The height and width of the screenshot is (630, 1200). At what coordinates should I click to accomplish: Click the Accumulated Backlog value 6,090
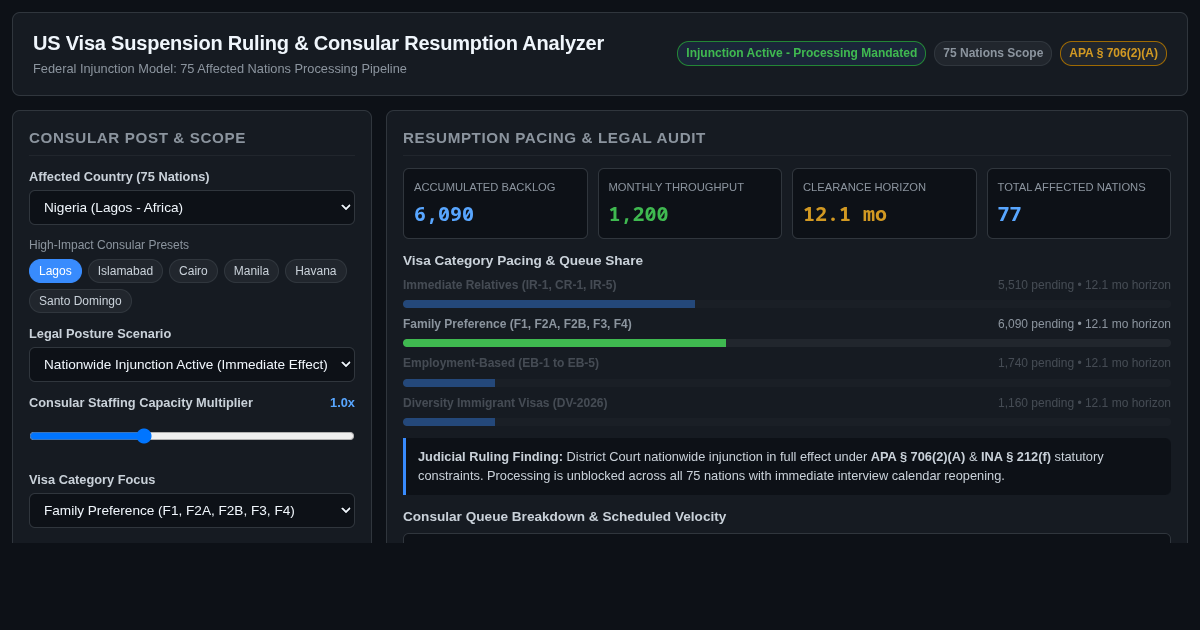coord(444,214)
